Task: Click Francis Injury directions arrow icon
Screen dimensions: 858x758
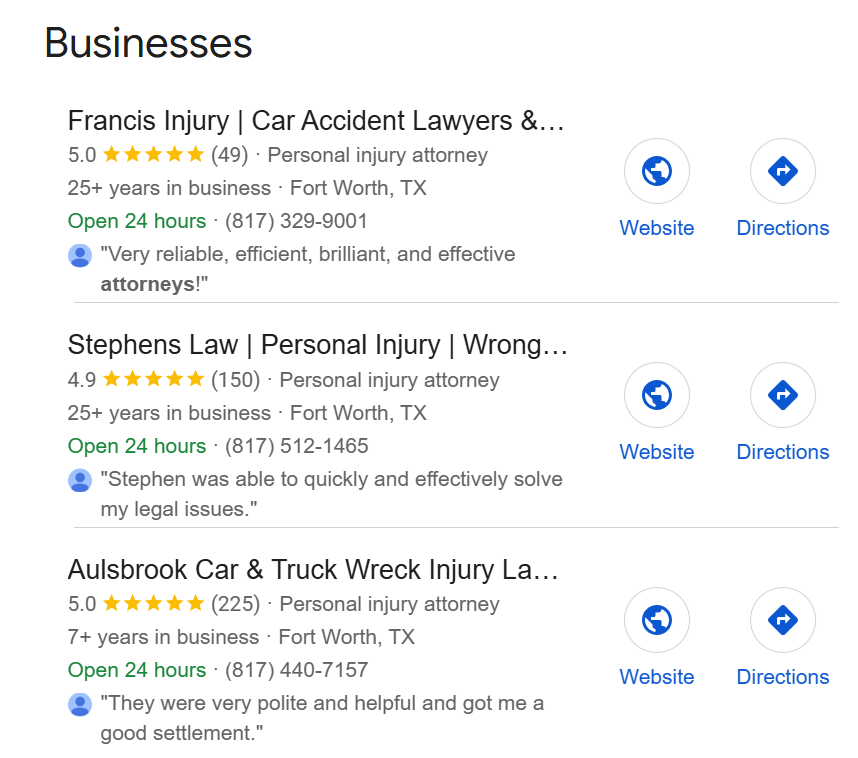Action: pos(782,171)
